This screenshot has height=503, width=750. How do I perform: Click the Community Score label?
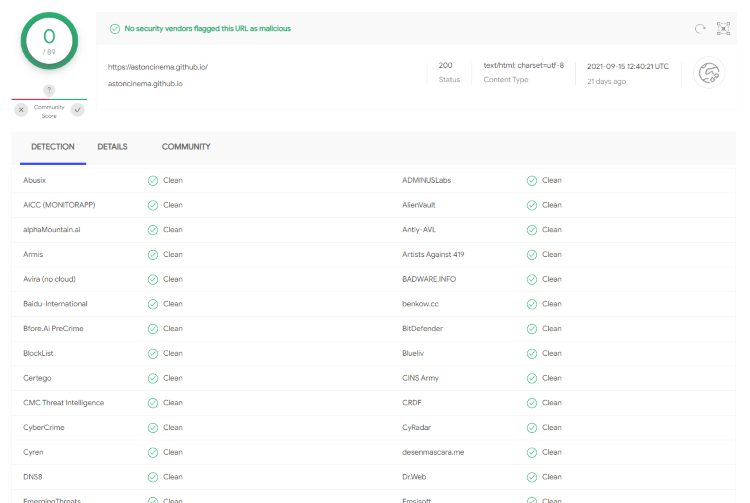click(x=49, y=111)
